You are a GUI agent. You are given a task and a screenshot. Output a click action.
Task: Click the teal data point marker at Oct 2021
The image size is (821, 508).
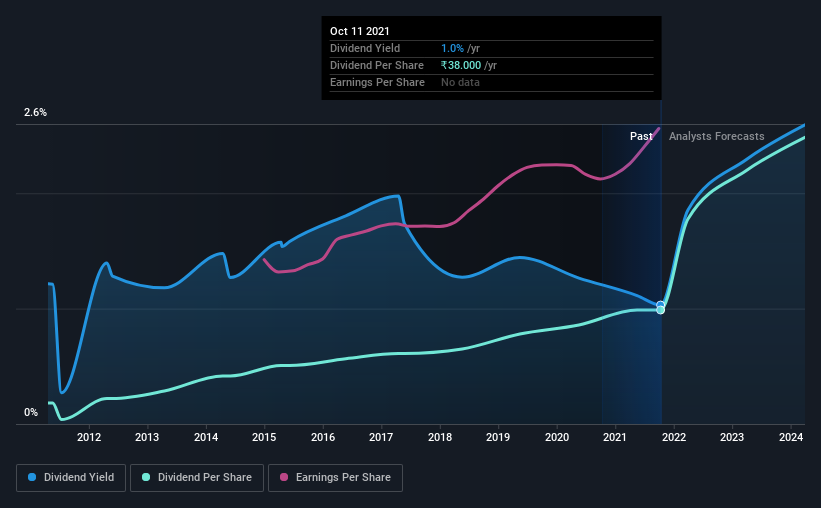tap(660, 310)
